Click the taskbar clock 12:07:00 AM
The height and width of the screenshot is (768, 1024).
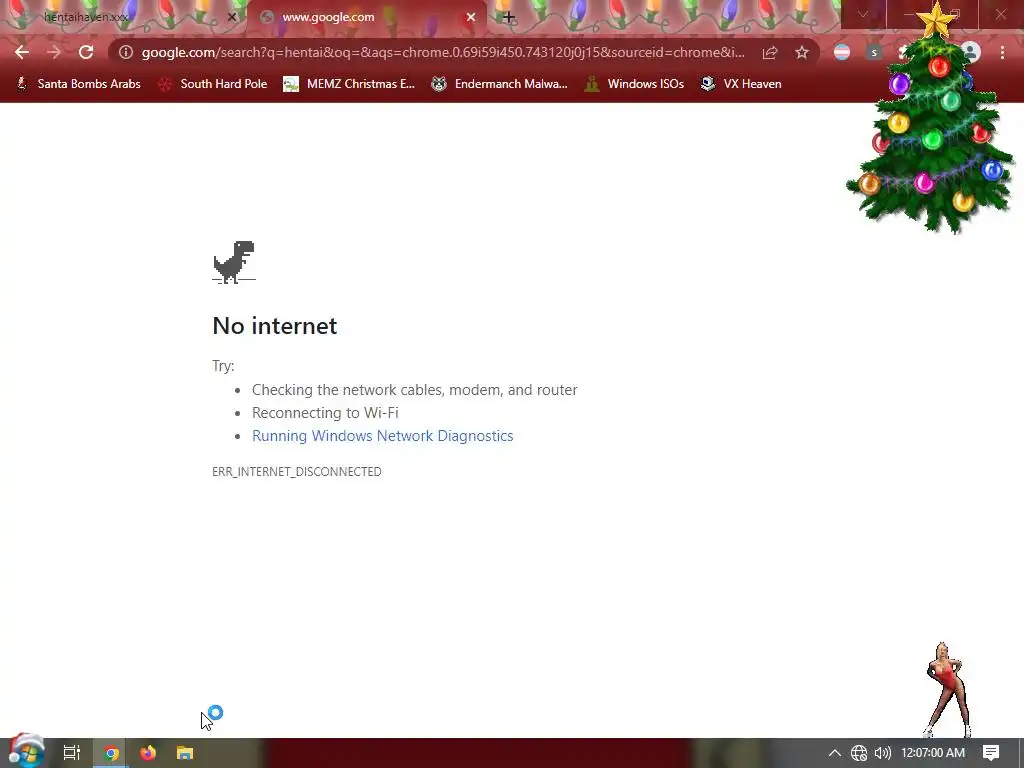pyautogui.click(x=933, y=753)
